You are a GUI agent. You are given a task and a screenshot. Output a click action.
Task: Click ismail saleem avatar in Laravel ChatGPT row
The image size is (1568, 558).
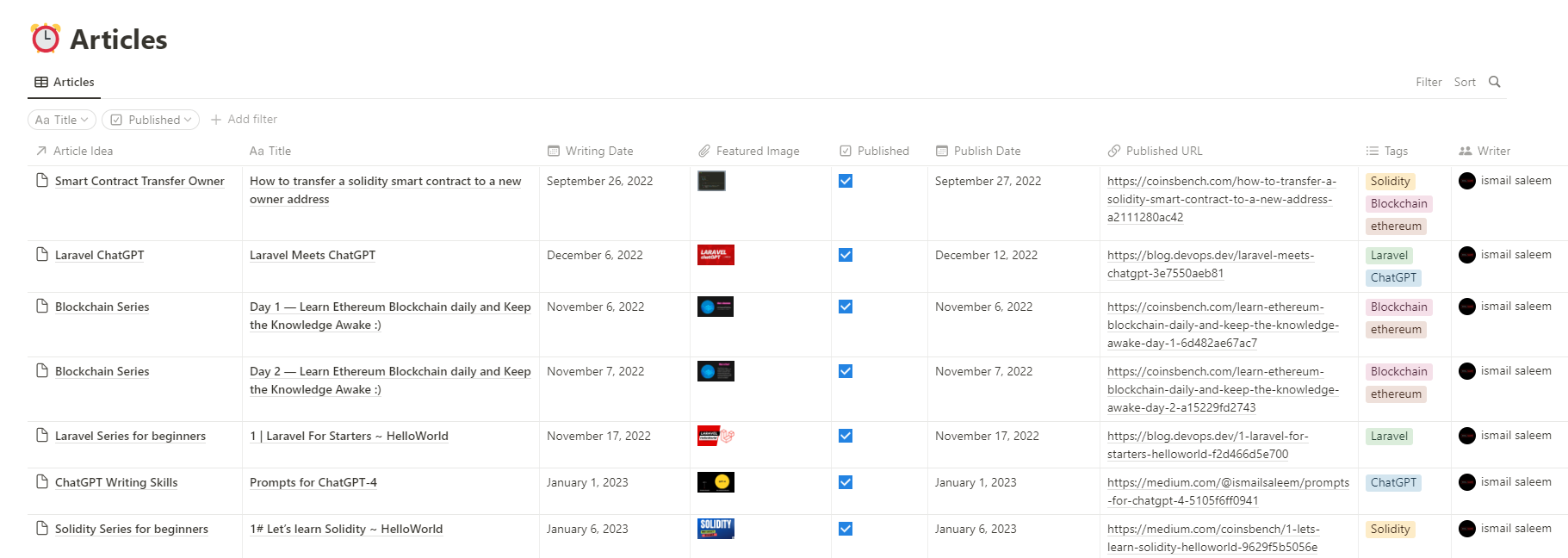tap(1467, 255)
